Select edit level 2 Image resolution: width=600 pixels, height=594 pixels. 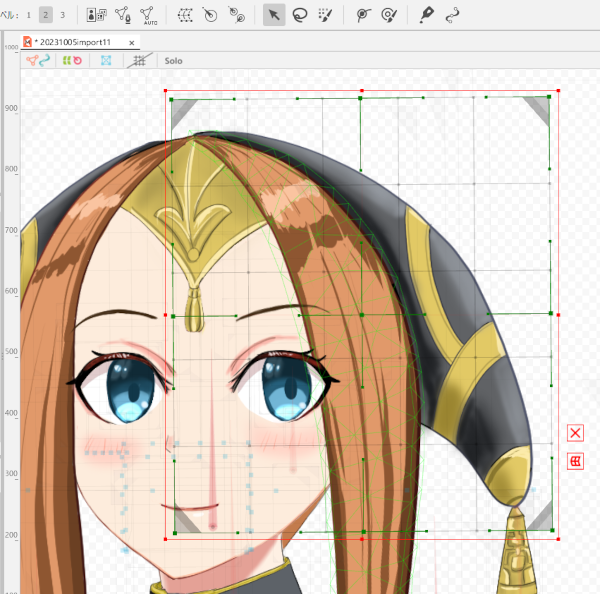pos(46,15)
